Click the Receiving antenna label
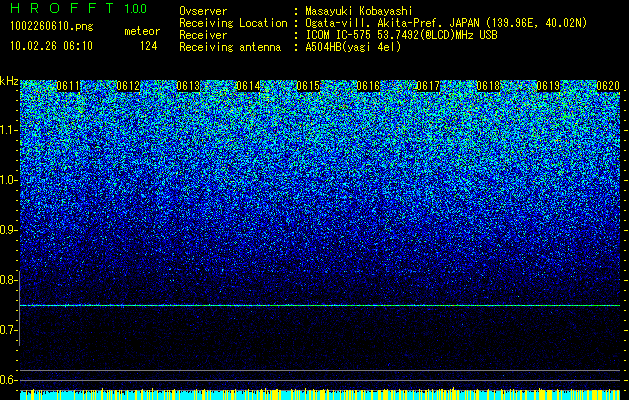629x400 pixels. [x=230, y=47]
